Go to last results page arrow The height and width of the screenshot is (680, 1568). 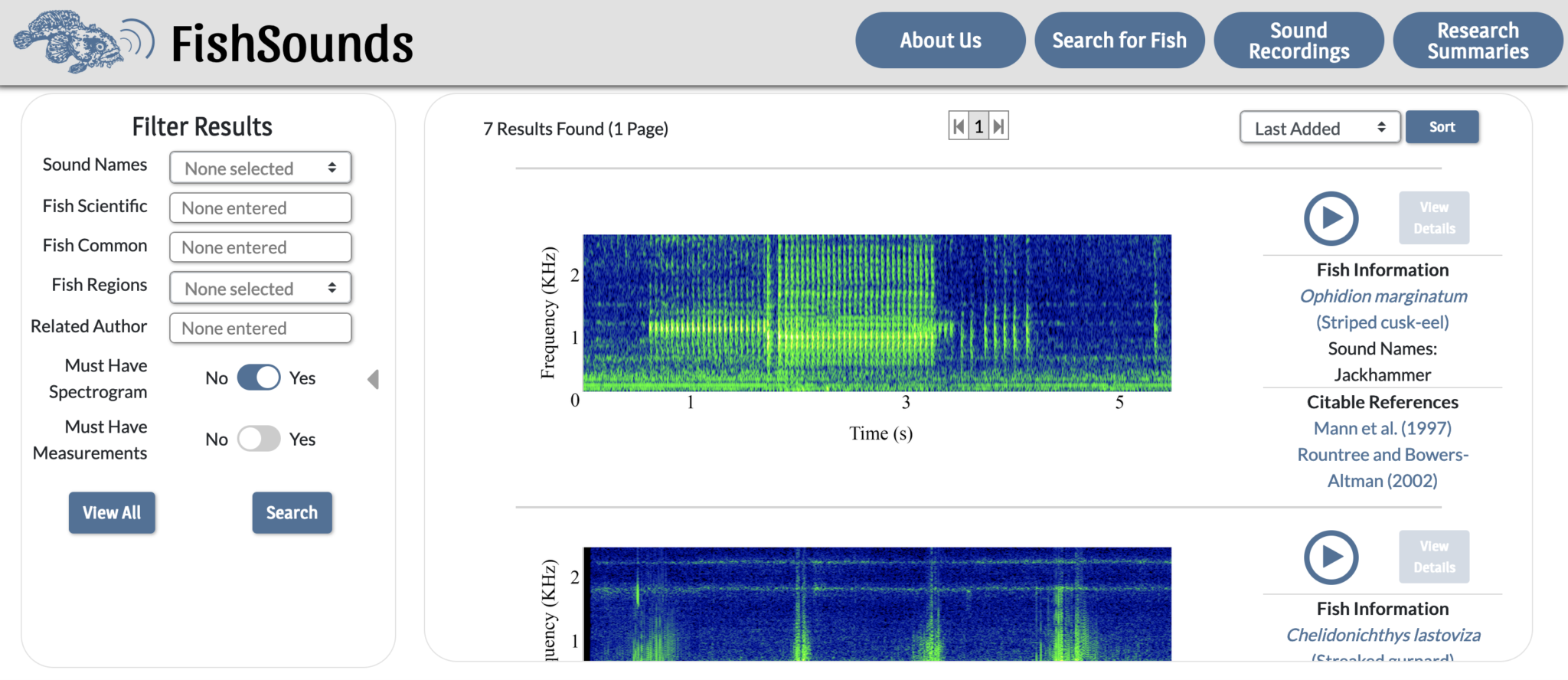(x=998, y=126)
